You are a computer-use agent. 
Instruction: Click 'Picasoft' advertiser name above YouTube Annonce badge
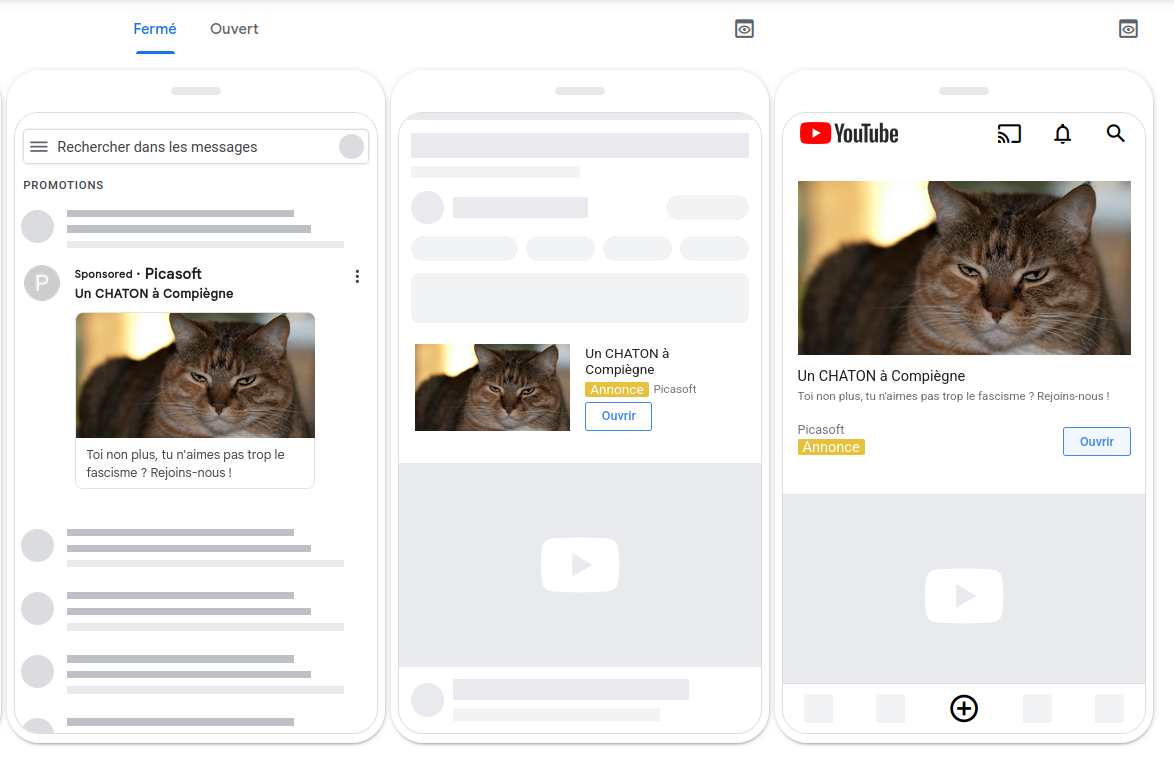(x=821, y=430)
